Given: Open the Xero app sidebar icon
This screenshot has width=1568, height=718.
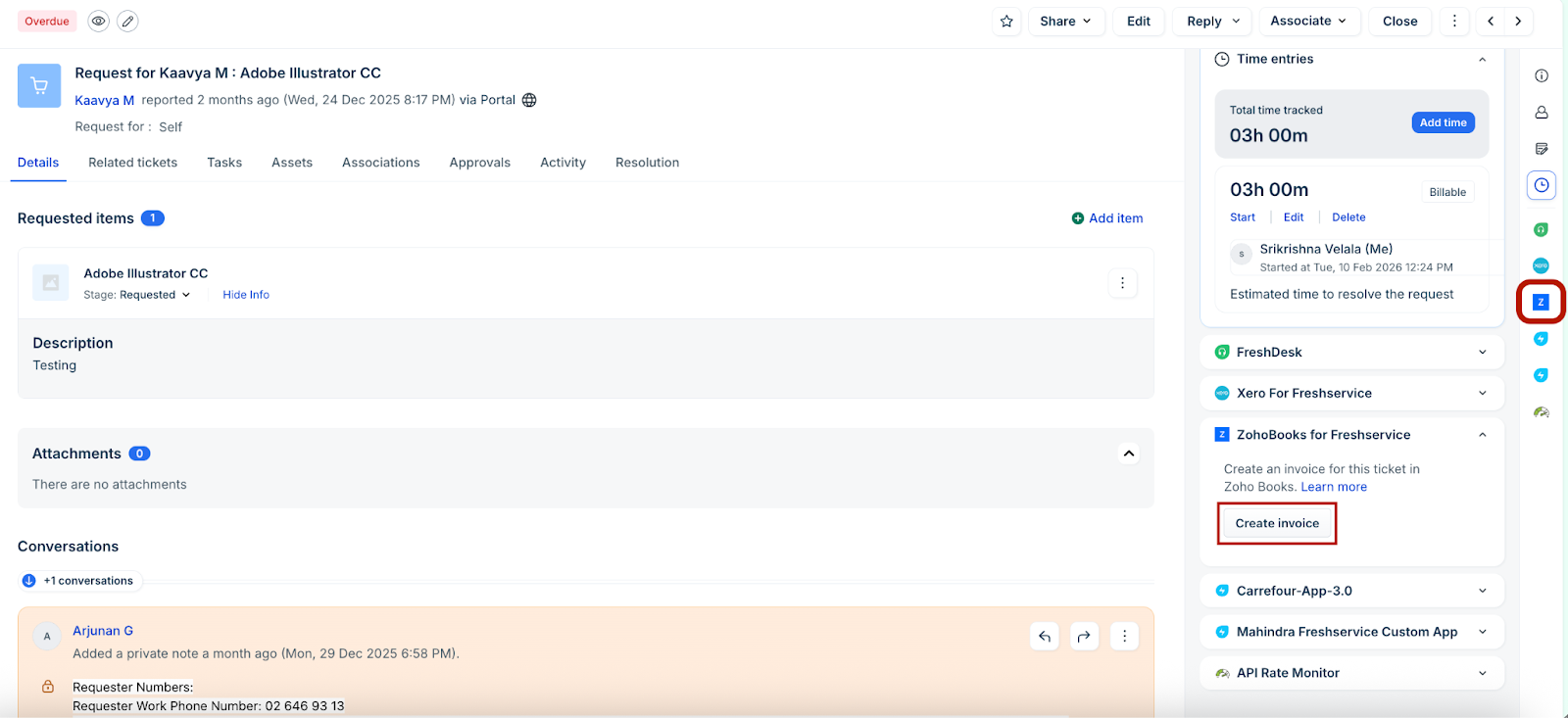Looking at the screenshot, I should pyautogui.click(x=1541, y=265).
